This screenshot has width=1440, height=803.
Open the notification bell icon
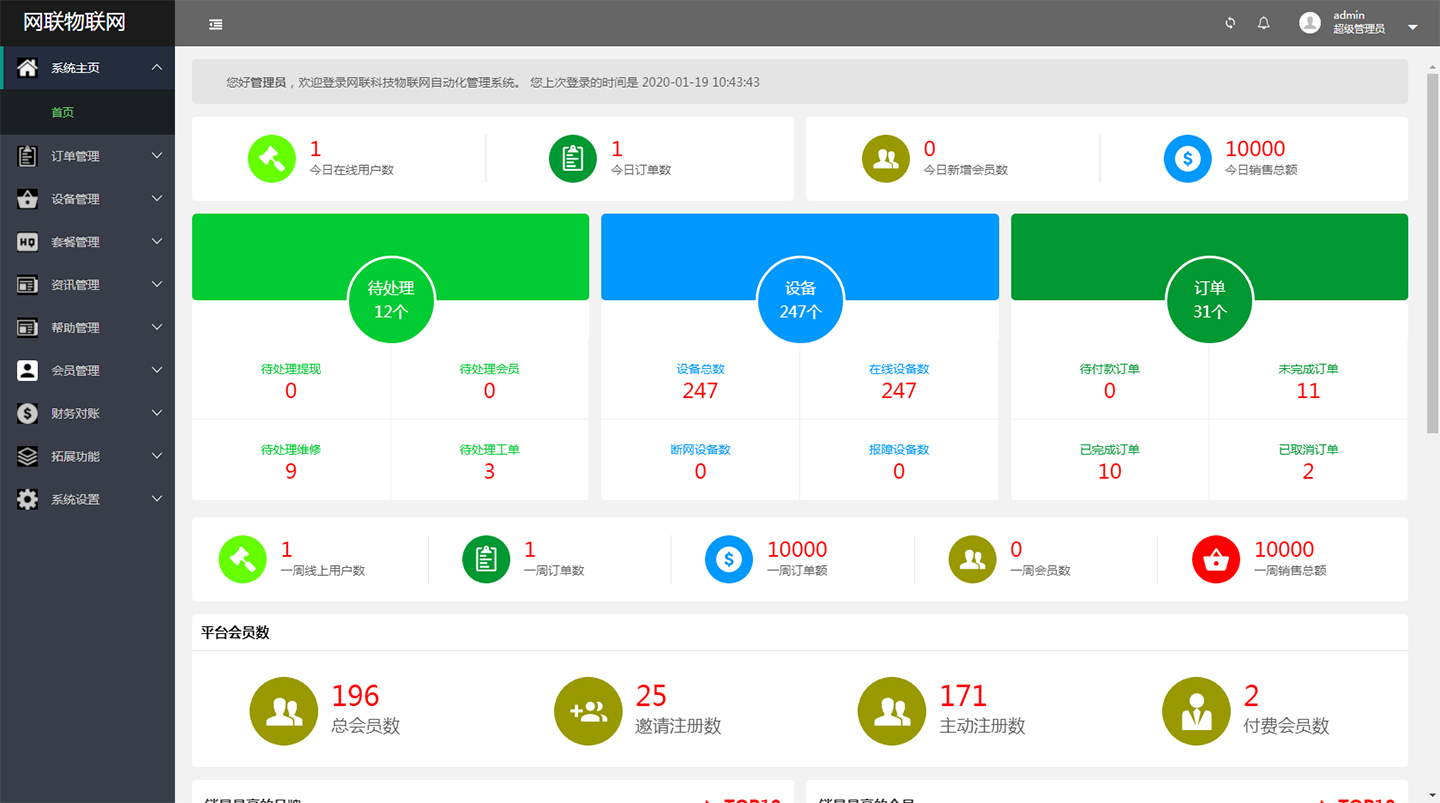(1264, 23)
